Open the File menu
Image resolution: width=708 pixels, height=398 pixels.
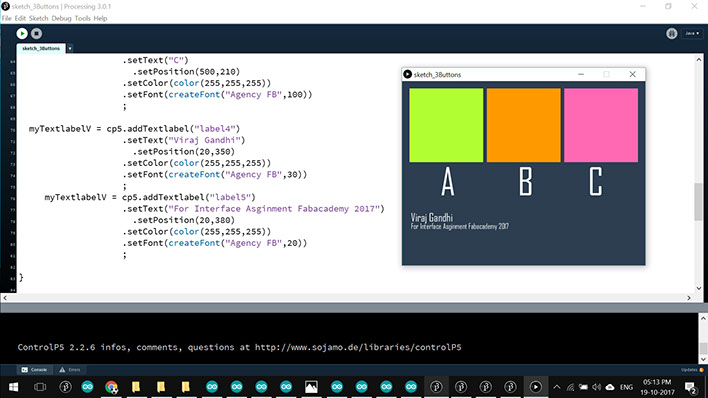coord(6,19)
